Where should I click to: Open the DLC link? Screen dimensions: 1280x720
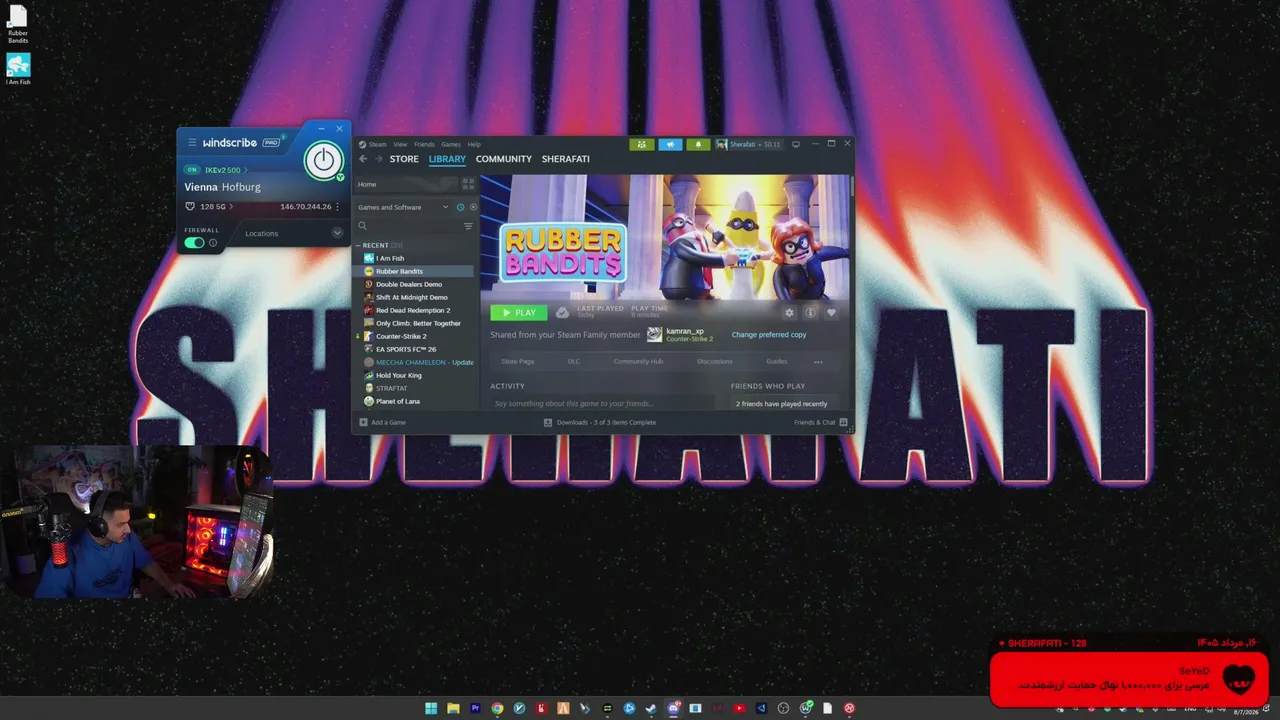point(574,362)
